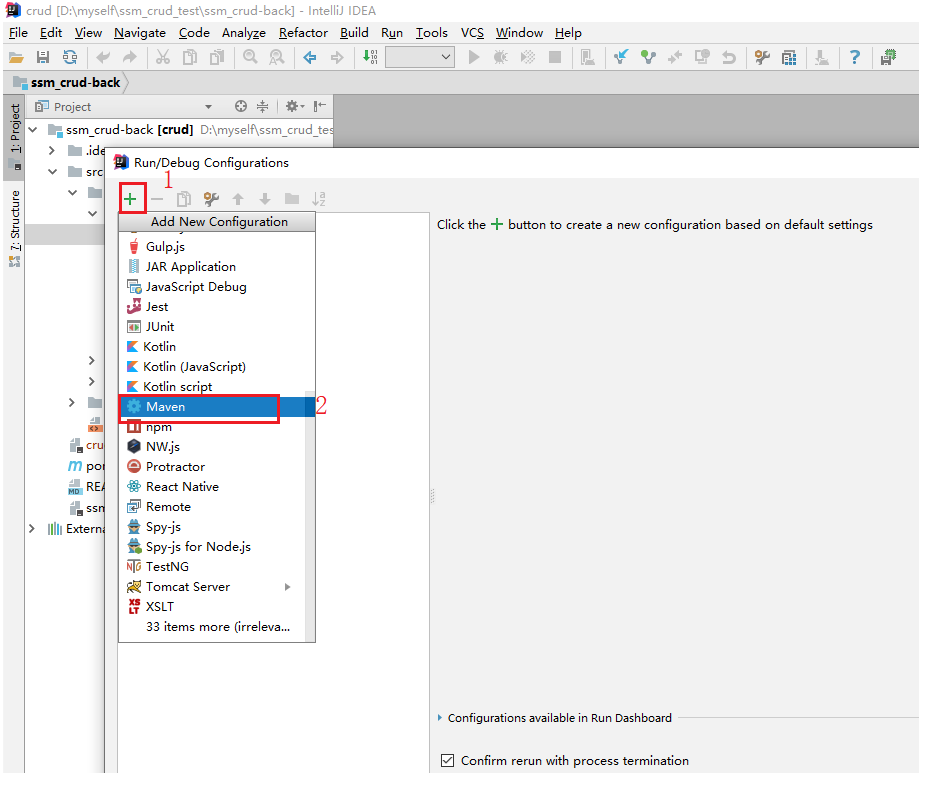The height and width of the screenshot is (793, 927).
Task: Click the Edit Defaults wrench icon in dialog
Action: coord(211,199)
